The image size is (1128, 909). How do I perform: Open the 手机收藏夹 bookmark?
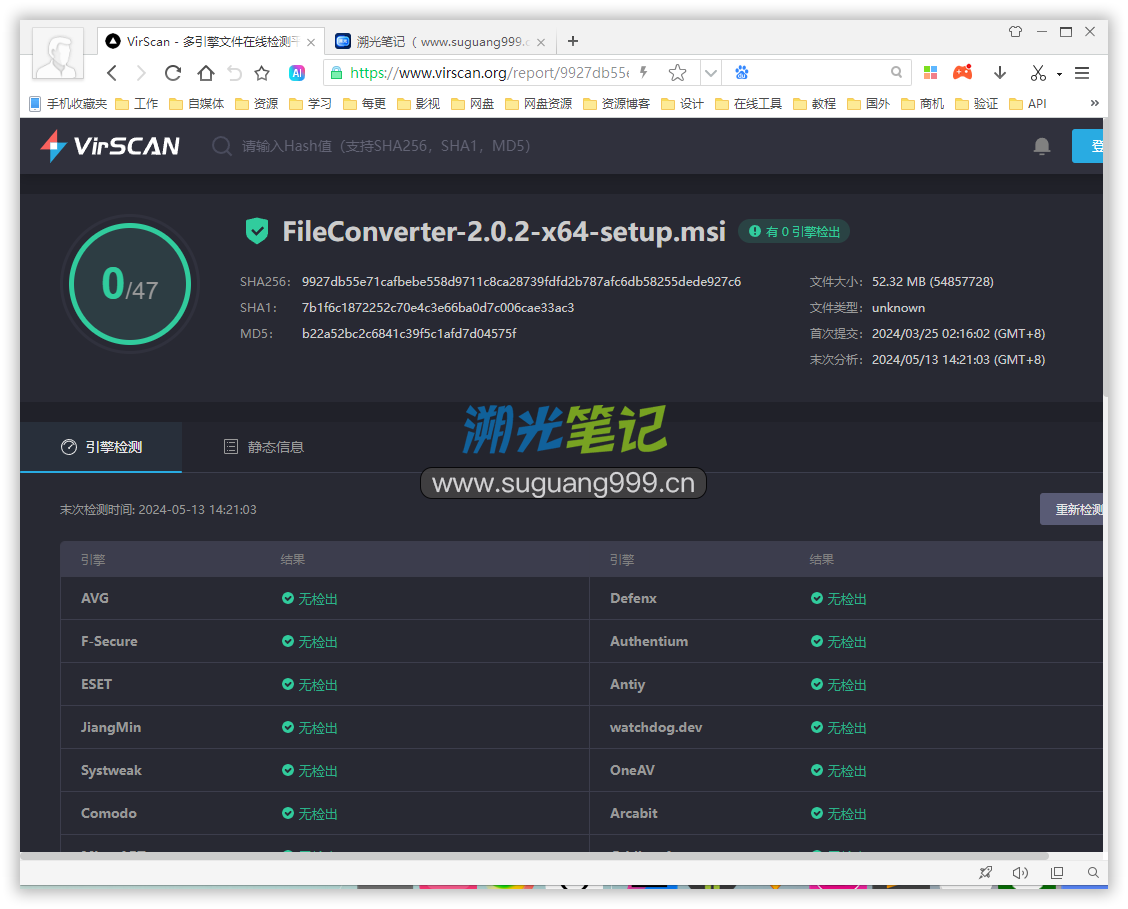point(68,104)
